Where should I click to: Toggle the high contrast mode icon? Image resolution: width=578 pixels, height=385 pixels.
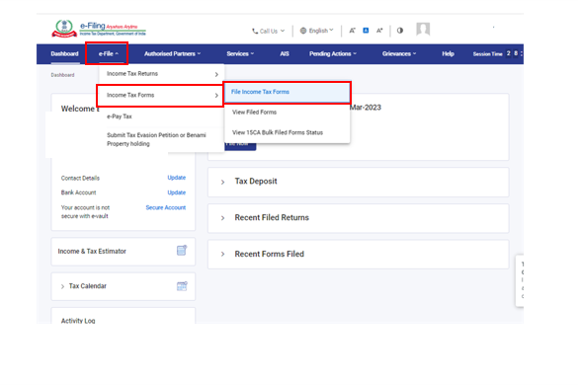[400, 31]
